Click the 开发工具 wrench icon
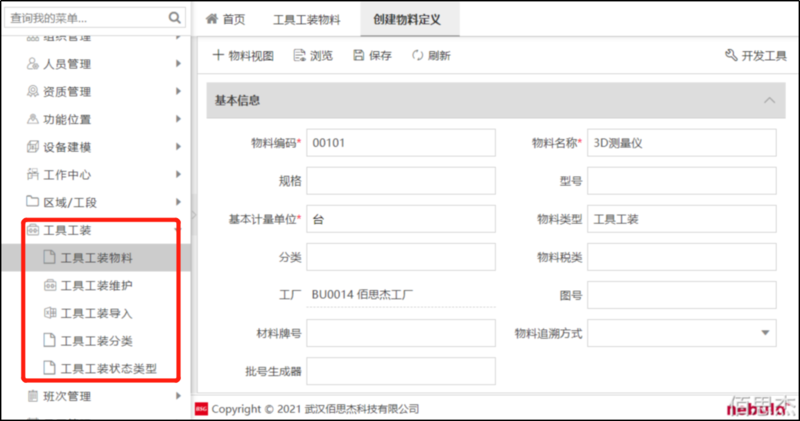The image size is (800, 421). pos(731,55)
